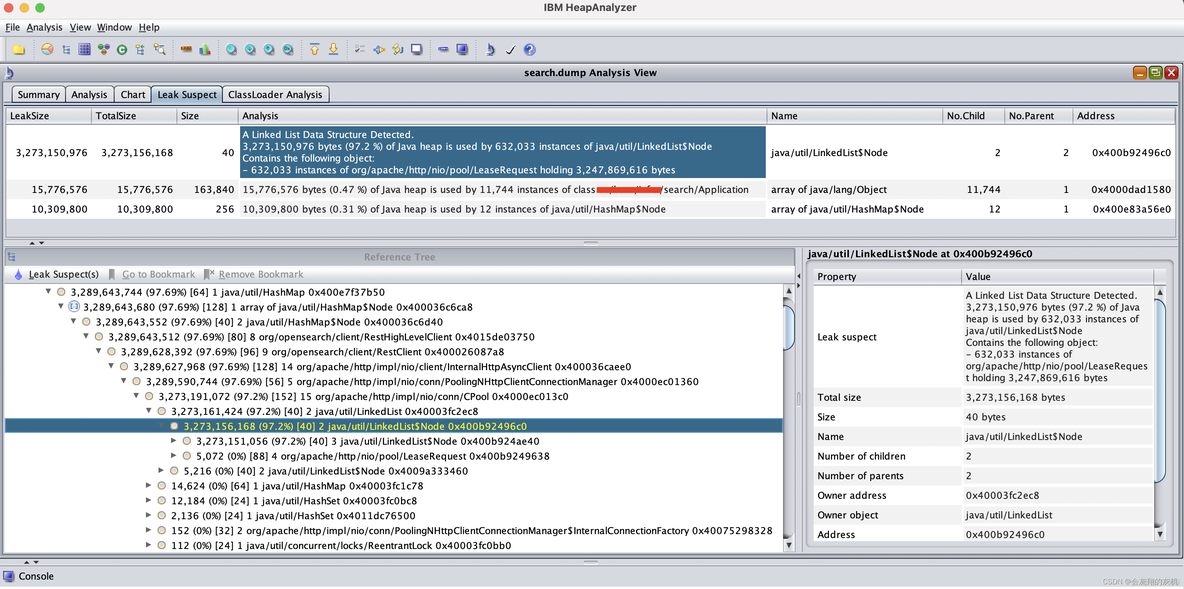Click the microscope toolbar icon
Screen dimensions: 1184x589
(x=490, y=50)
